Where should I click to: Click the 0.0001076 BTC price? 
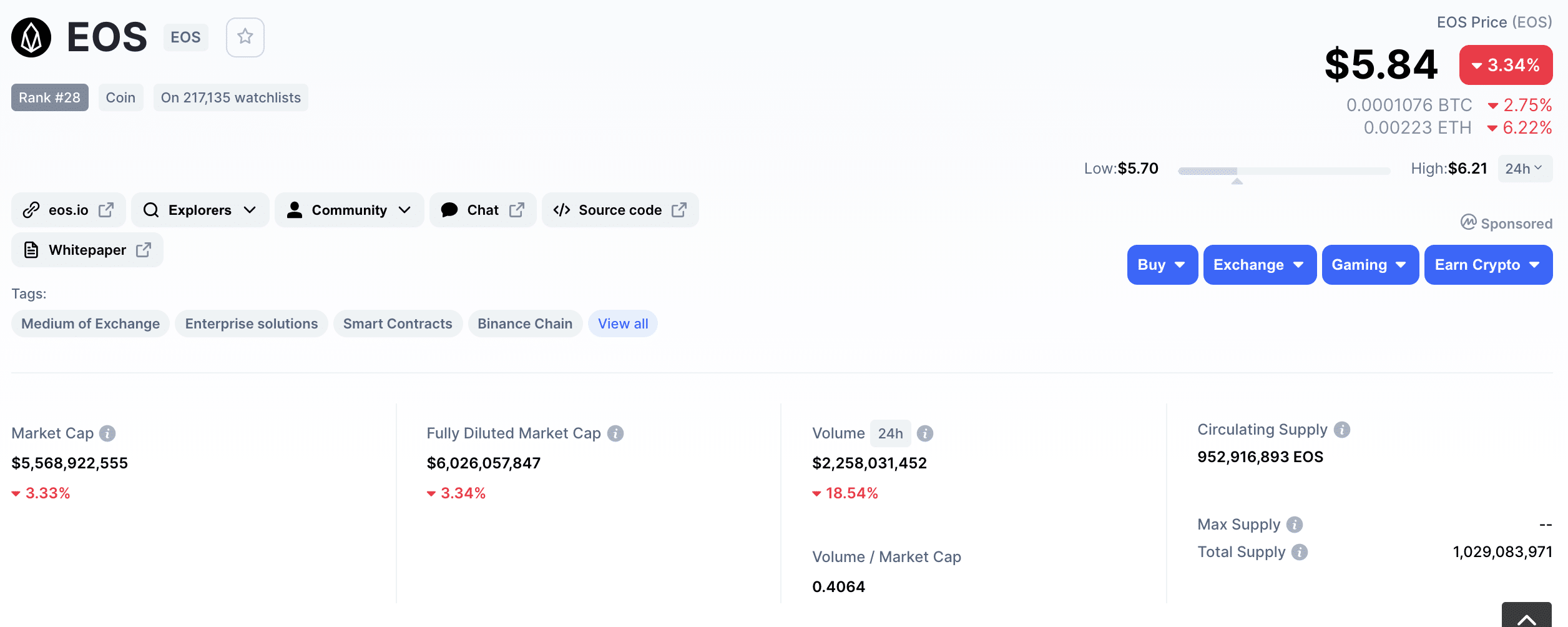click(1409, 105)
